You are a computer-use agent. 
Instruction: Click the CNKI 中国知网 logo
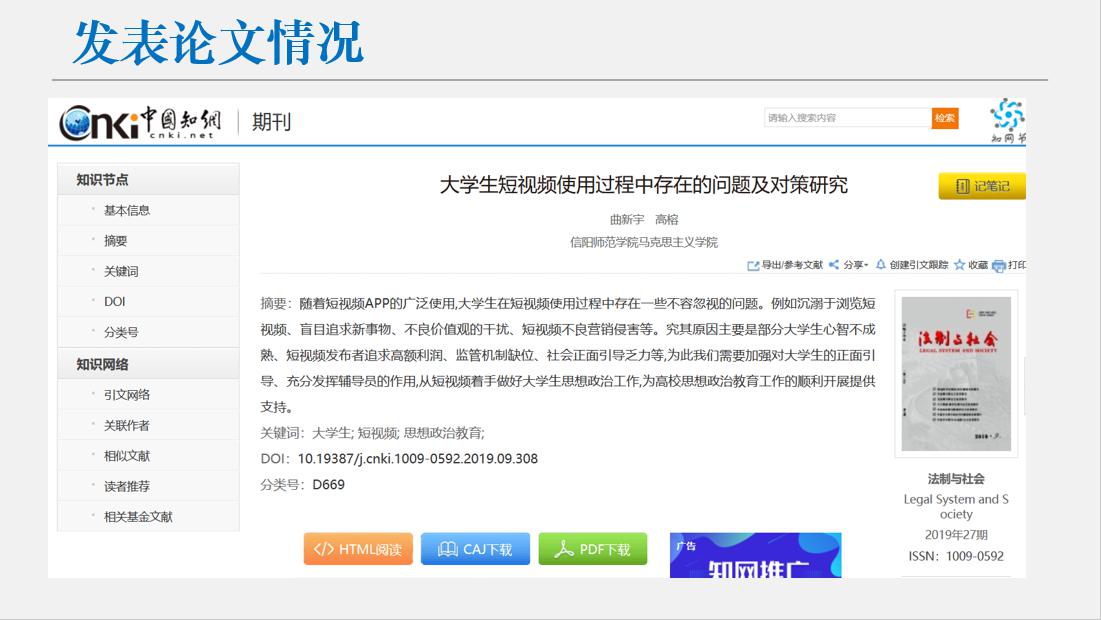tap(140, 122)
